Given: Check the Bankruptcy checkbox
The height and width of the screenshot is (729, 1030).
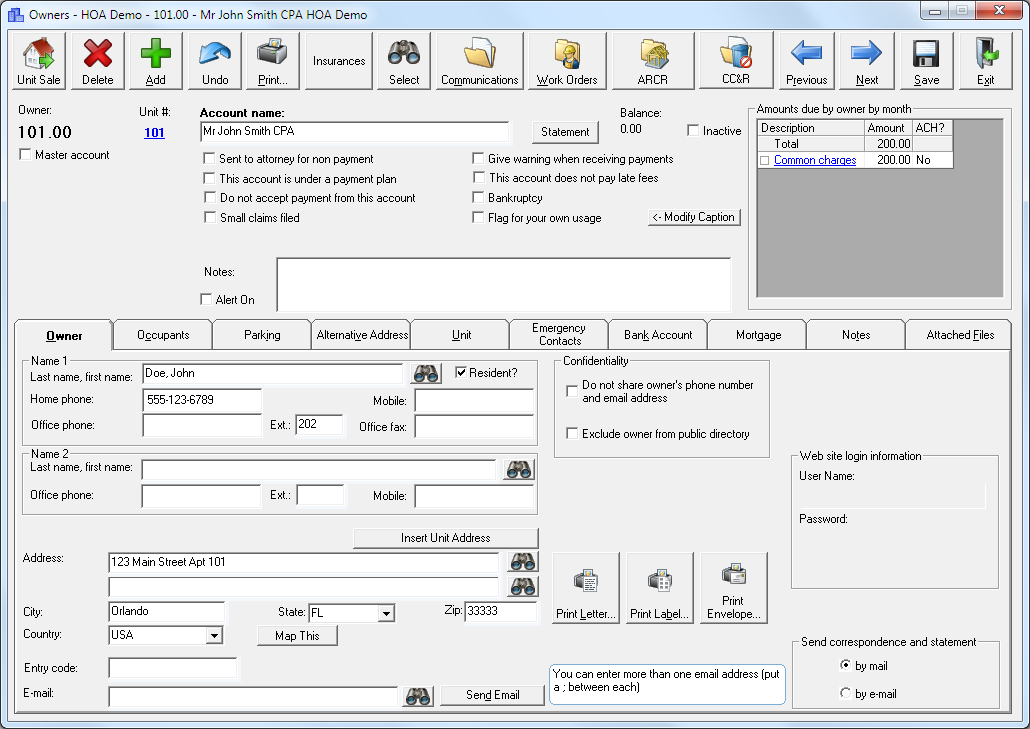Looking at the screenshot, I should pyautogui.click(x=478, y=197).
